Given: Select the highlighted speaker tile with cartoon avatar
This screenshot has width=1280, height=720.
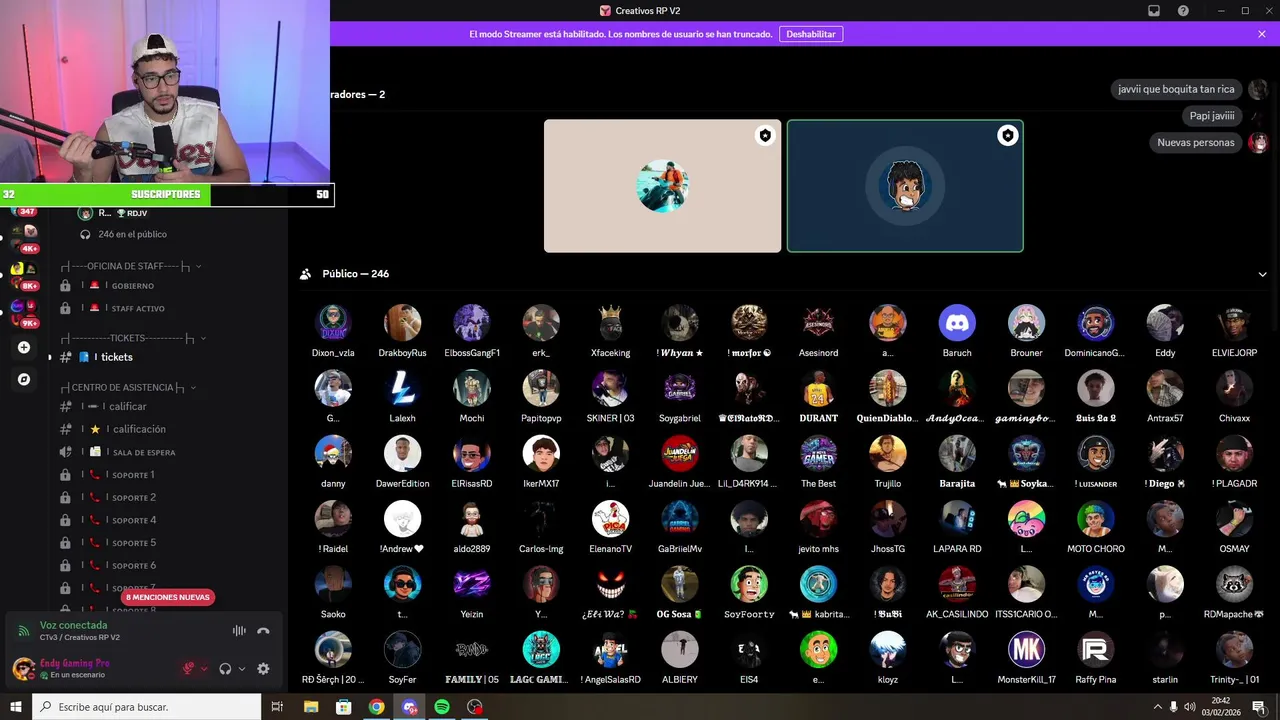Looking at the screenshot, I should [905, 186].
